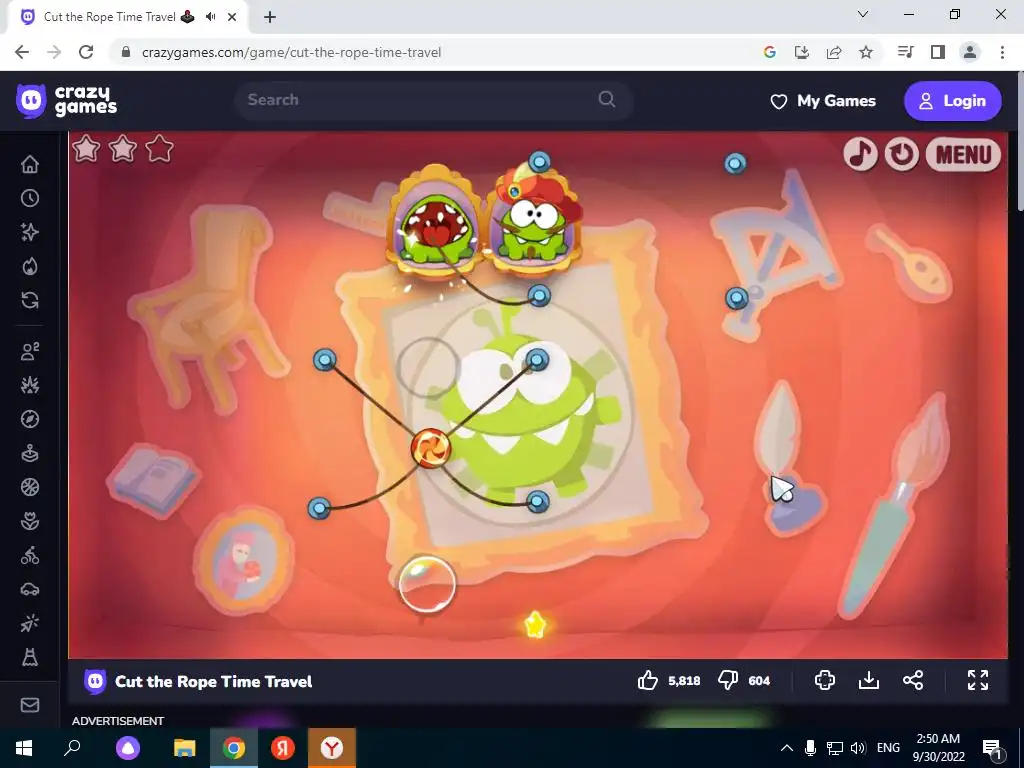This screenshot has width=1024, height=768.
Task: Toggle the Chrome side panel
Action: coord(938,52)
